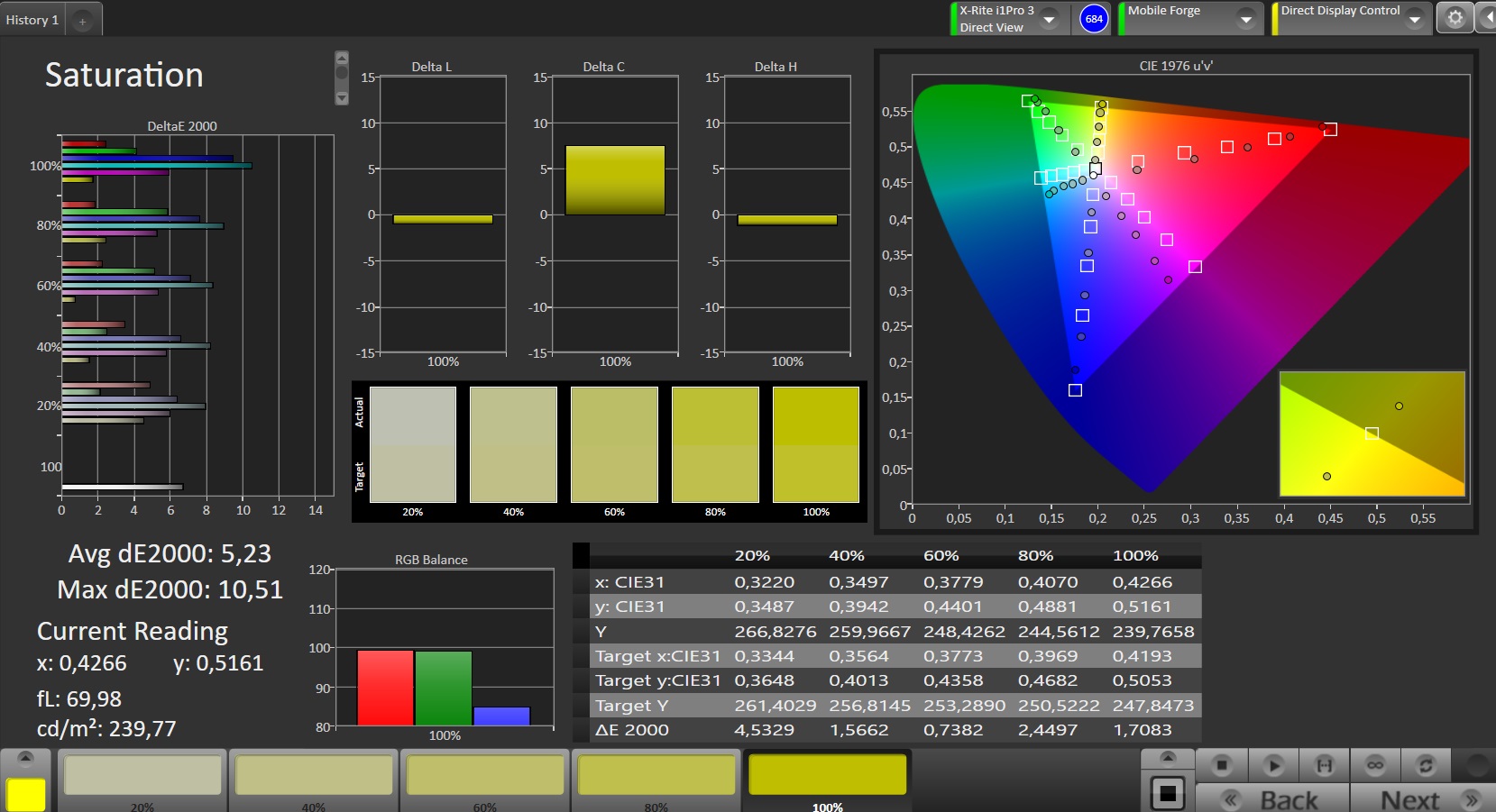Click the large black square pattern icon
Screen dimensions: 1496x812
[x=1168, y=793]
